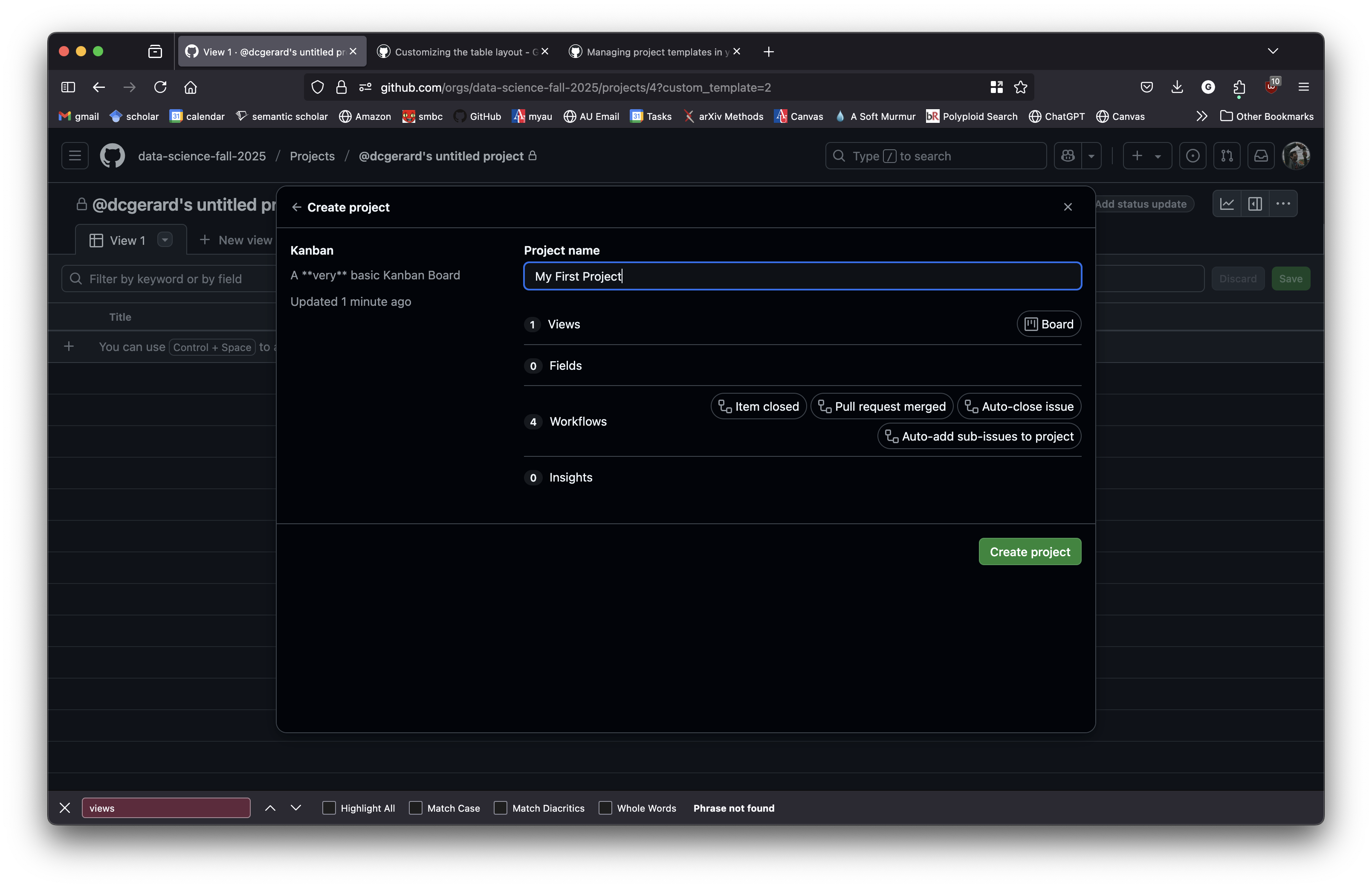This screenshot has width=1372, height=888.
Task: Go back using the Create project arrow
Action: [296, 207]
